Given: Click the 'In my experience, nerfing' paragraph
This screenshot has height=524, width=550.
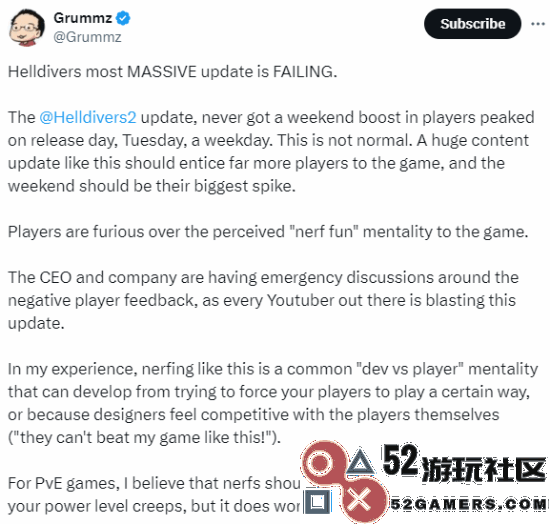Looking at the screenshot, I should point(273,403).
